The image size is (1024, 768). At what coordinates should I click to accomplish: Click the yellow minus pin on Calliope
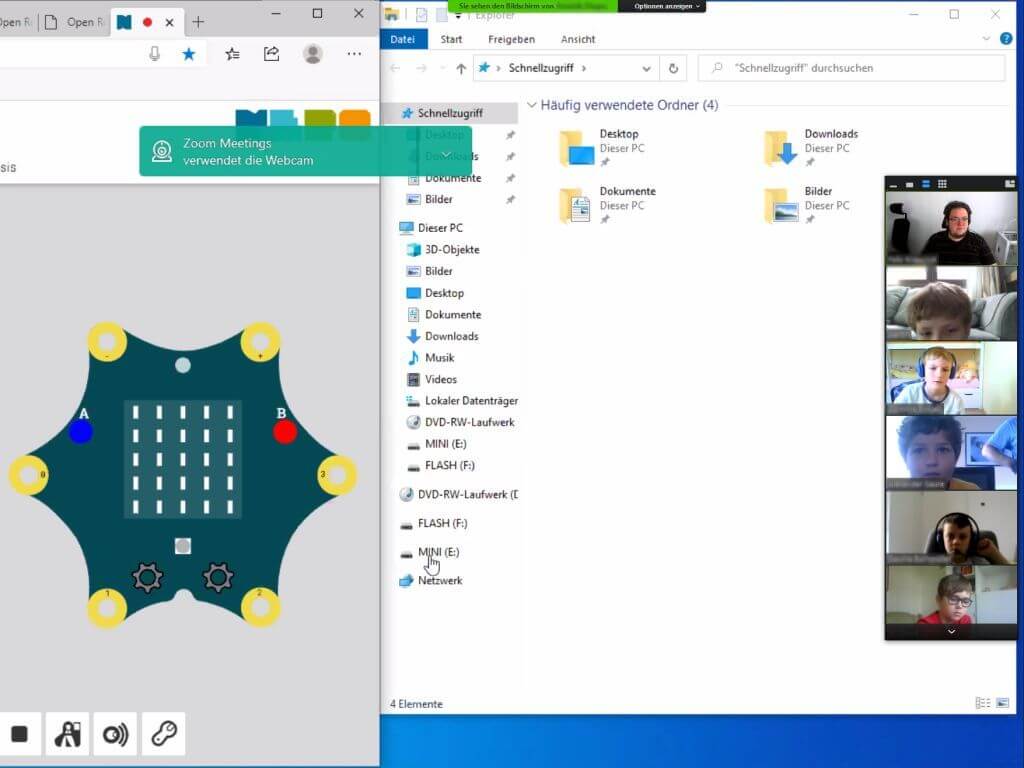pyautogui.click(x=107, y=342)
